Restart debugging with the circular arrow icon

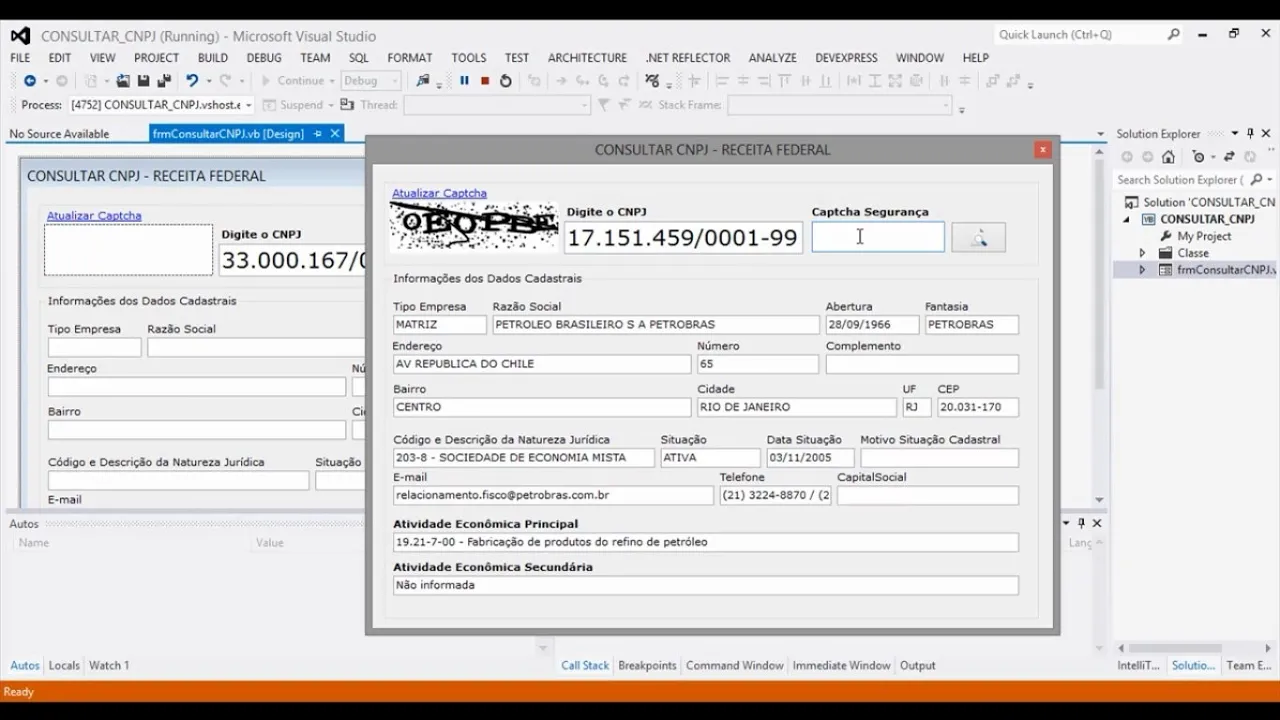(x=506, y=81)
